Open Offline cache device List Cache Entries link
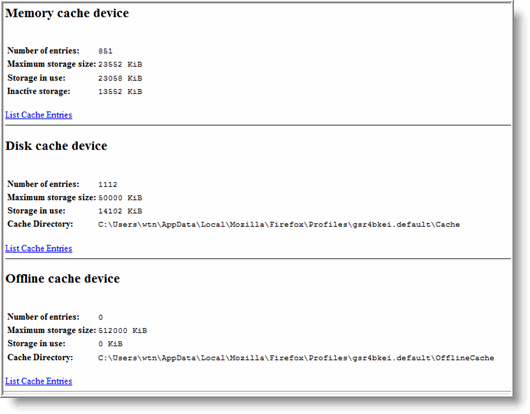Image resolution: width=530 pixels, height=414 pixels. (x=39, y=381)
